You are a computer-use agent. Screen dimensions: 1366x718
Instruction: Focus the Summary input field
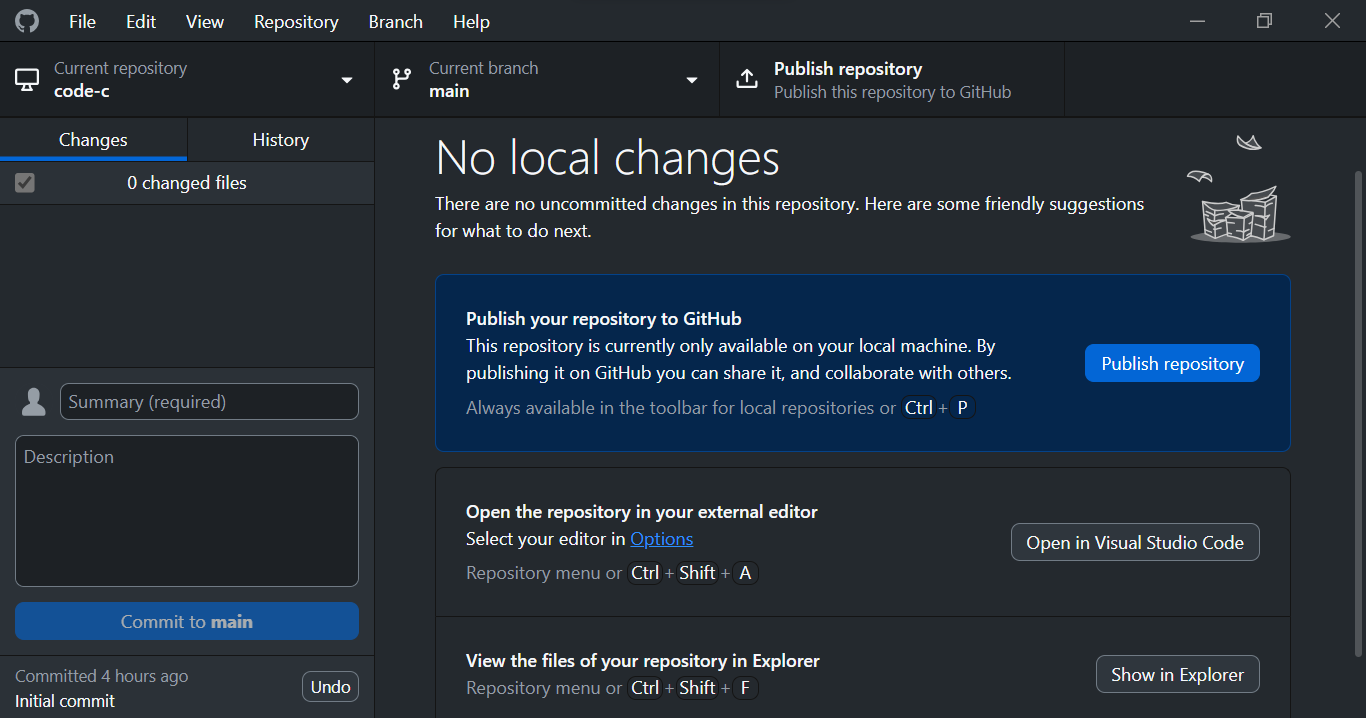tap(209, 402)
